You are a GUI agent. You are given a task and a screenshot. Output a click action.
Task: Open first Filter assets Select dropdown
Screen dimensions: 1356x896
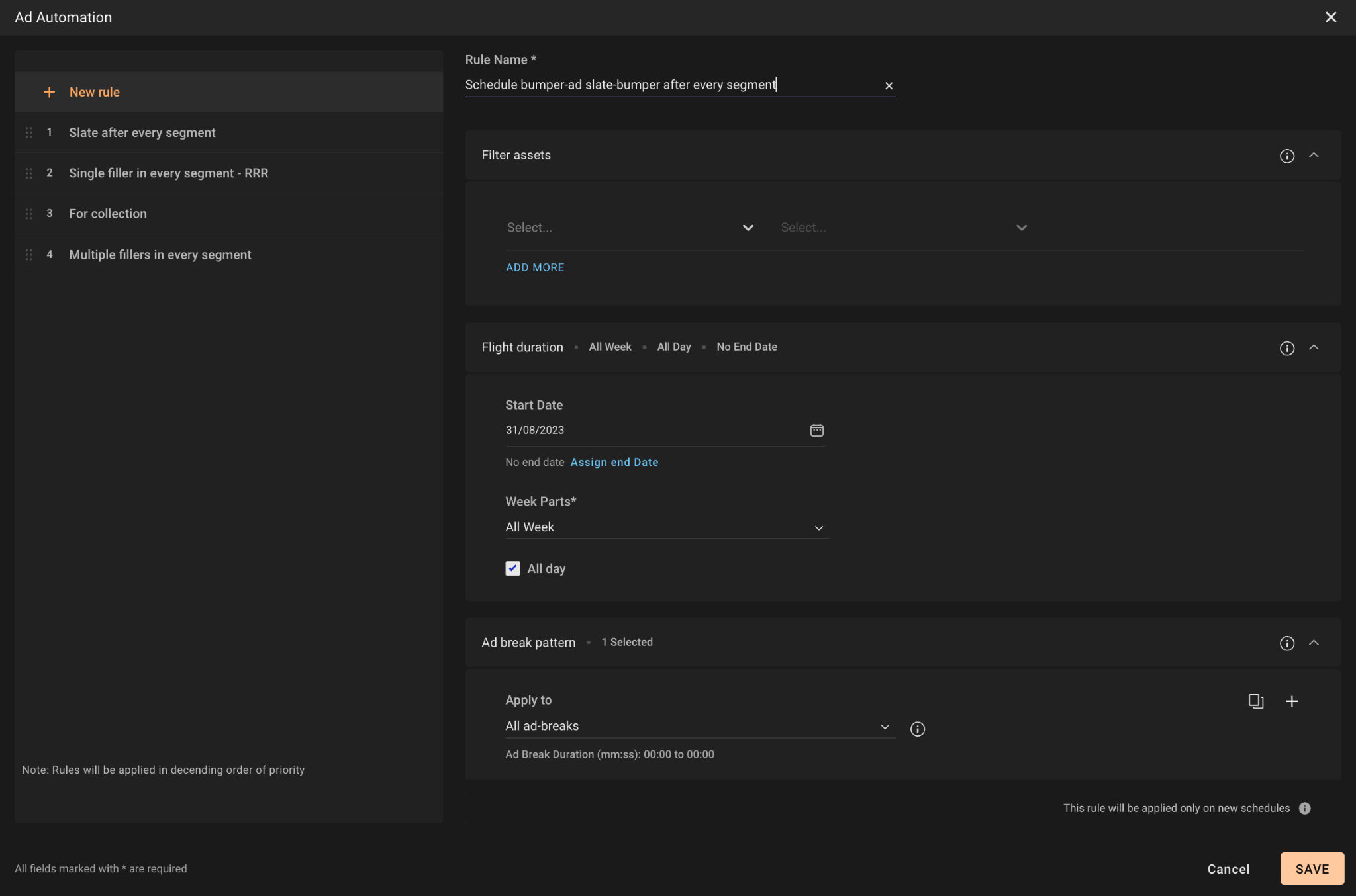[x=630, y=228]
